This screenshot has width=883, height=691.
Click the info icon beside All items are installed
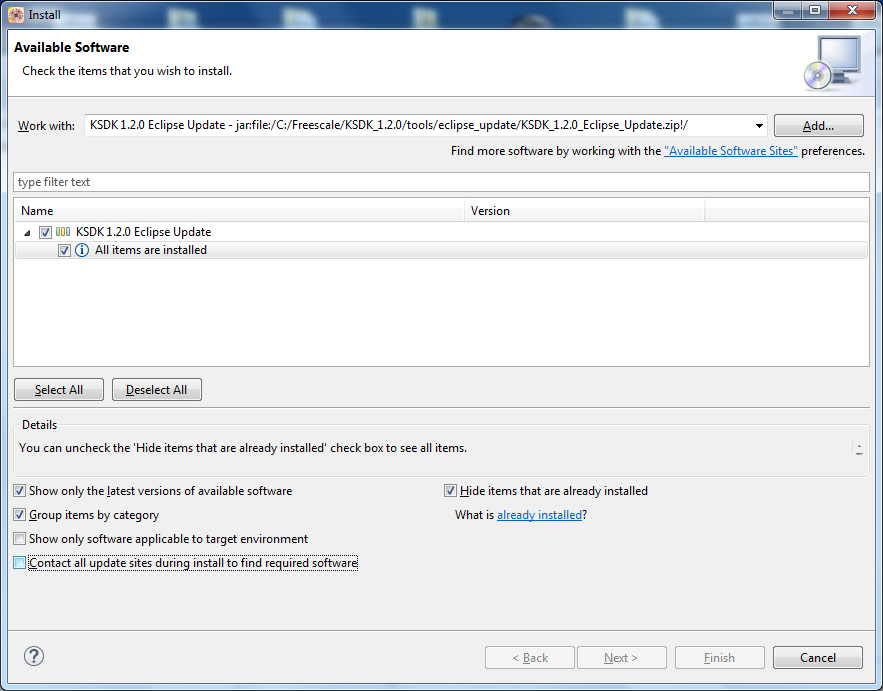coord(82,250)
